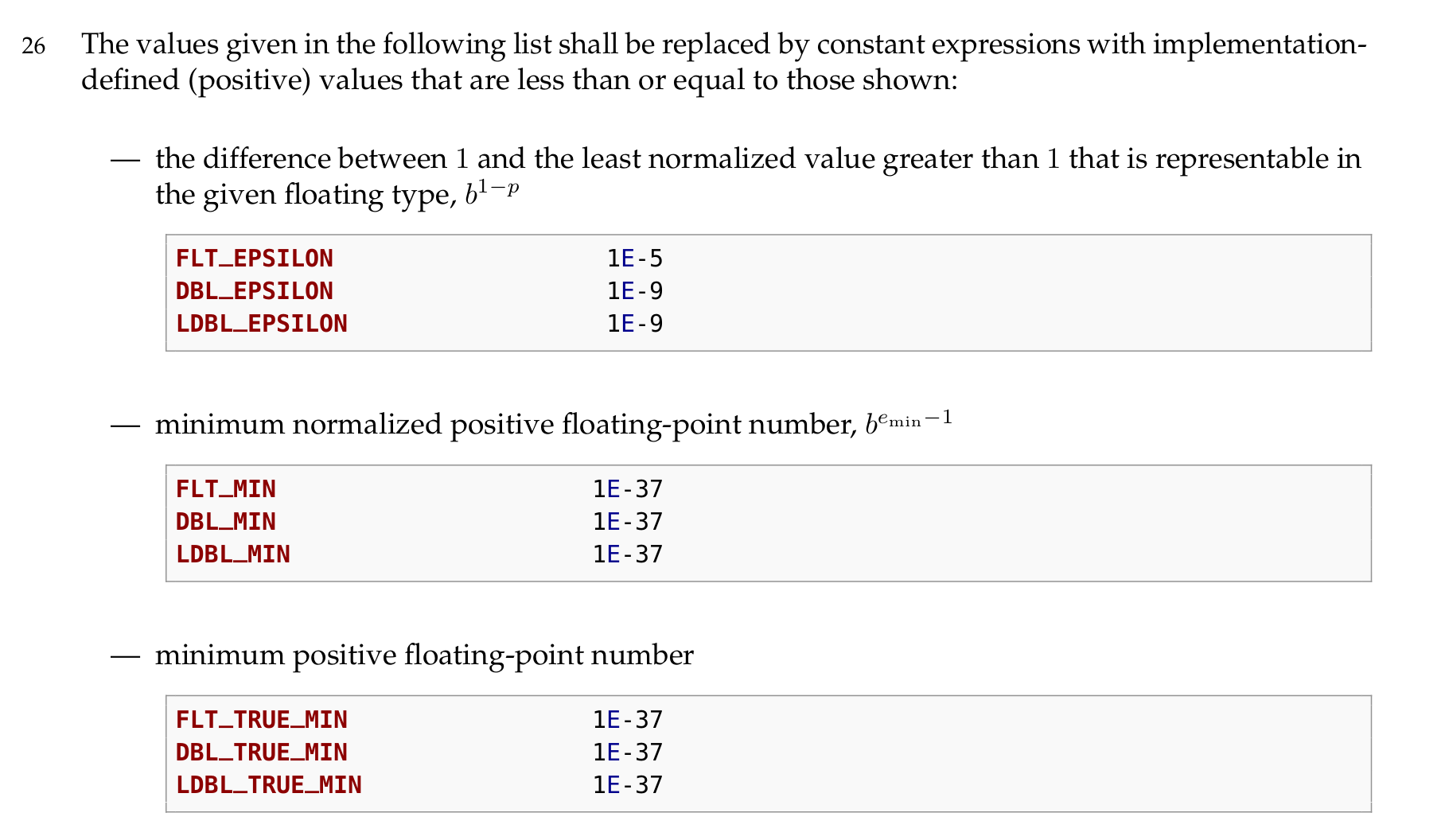Viewport: 1441px width, 840px height.
Task: Click the LDBL_MIN macro name
Action: pyautogui.click(x=233, y=554)
